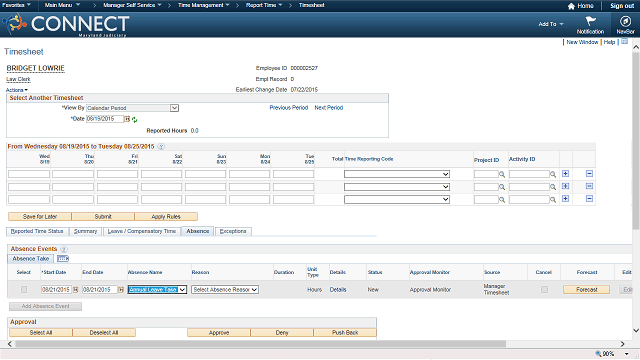This screenshot has width=640, height=360.
Task: Open the Select Absence Reason dropdown
Action: [225, 289]
